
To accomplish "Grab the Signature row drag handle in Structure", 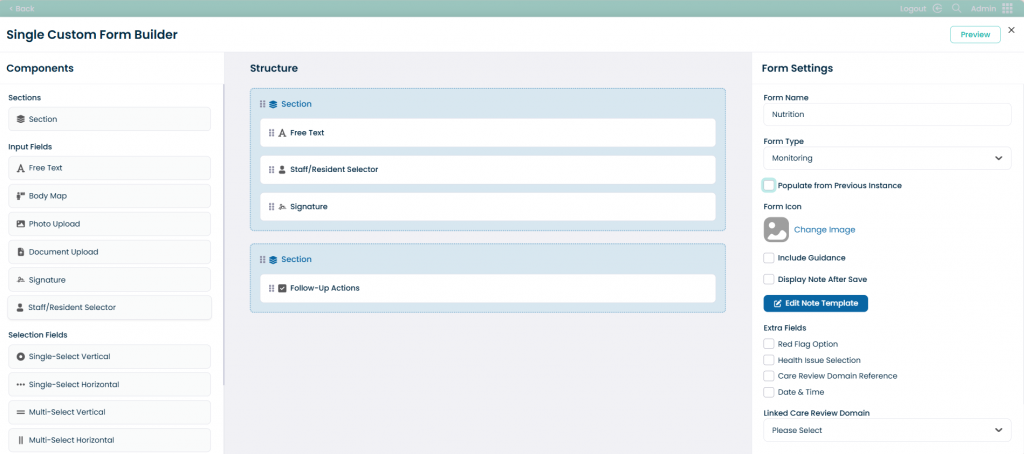I will coord(272,206).
